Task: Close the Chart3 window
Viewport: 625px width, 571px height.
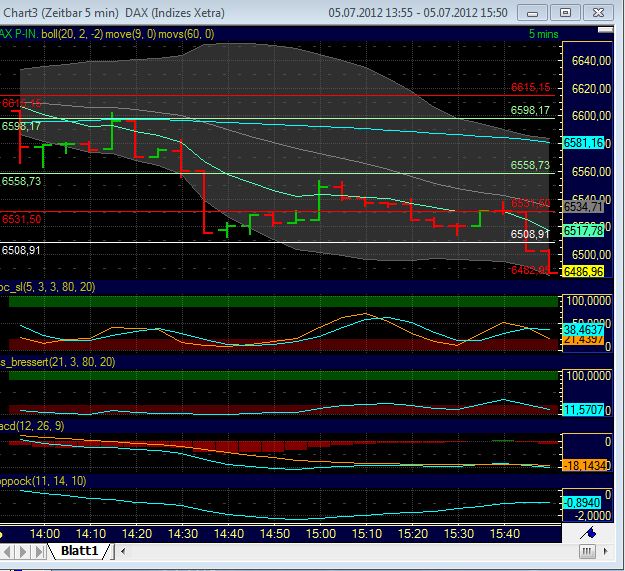Action: (598, 13)
